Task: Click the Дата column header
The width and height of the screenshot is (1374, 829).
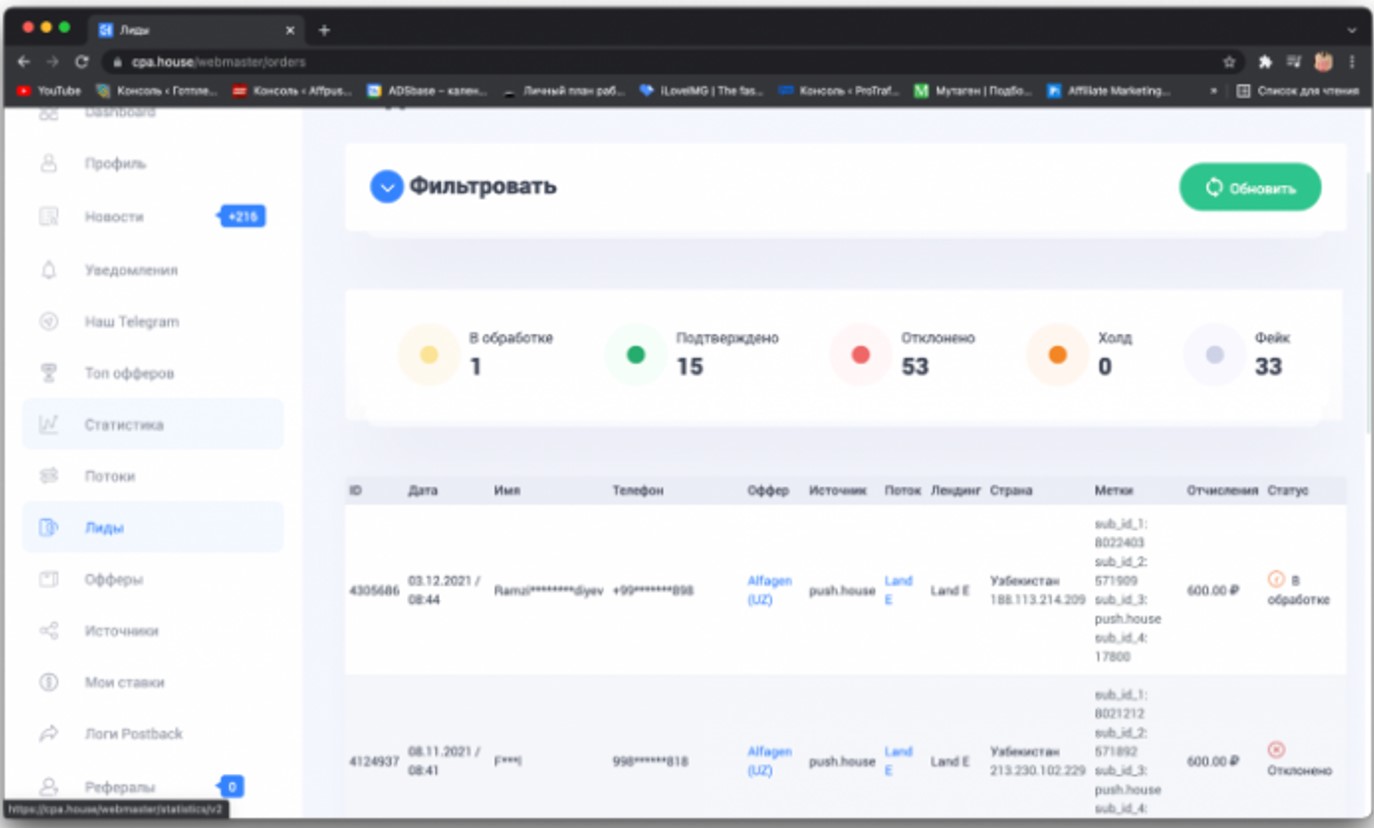Action: [x=423, y=491]
